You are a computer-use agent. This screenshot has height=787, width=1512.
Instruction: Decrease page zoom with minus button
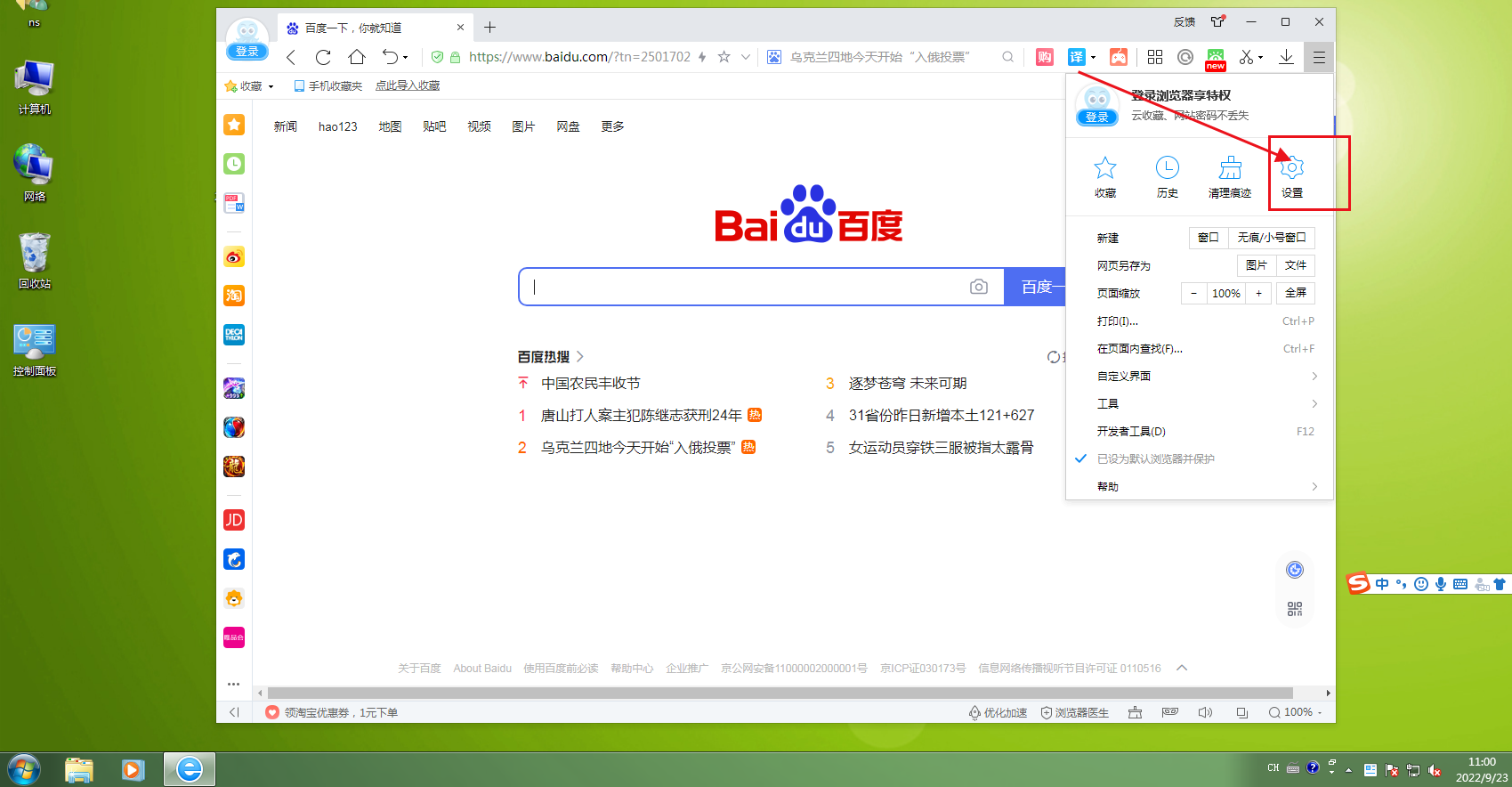[x=1194, y=293]
